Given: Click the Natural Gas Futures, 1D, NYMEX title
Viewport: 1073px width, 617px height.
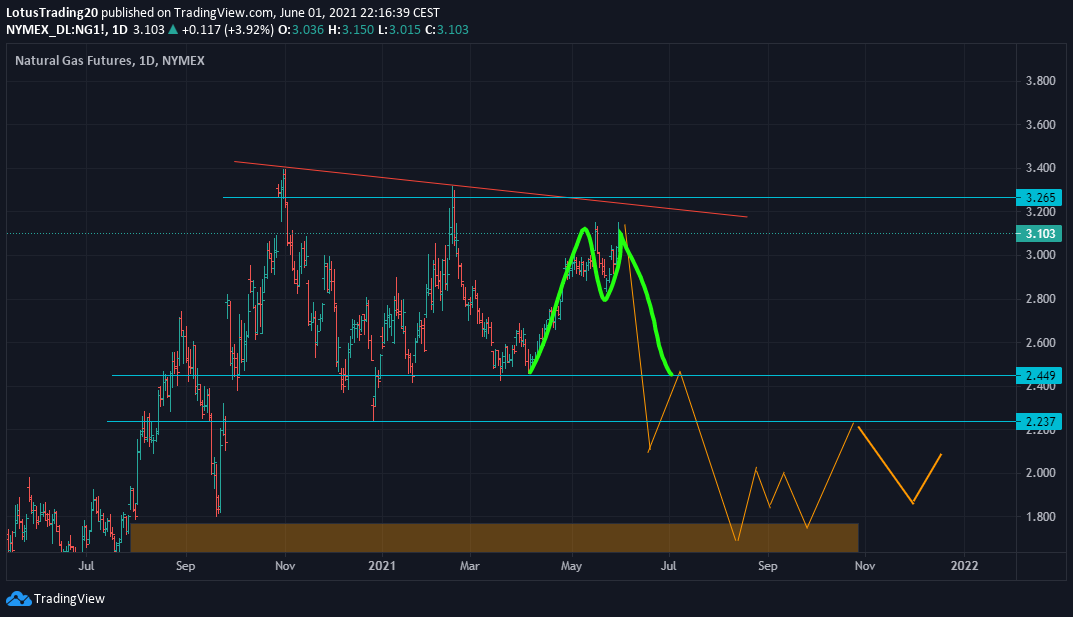Looking at the screenshot, I should [109, 61].
